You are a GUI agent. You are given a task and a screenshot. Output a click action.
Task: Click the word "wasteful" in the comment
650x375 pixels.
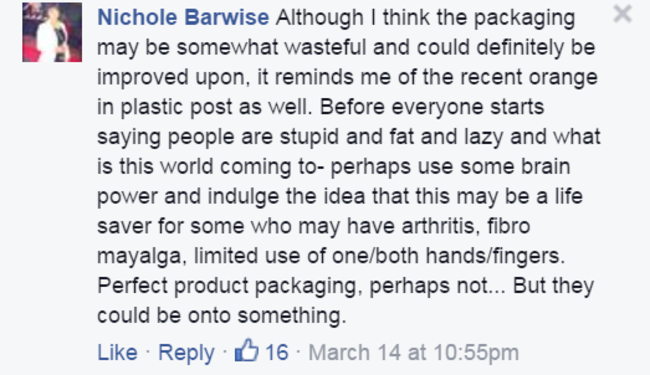(x=325, y=47)
